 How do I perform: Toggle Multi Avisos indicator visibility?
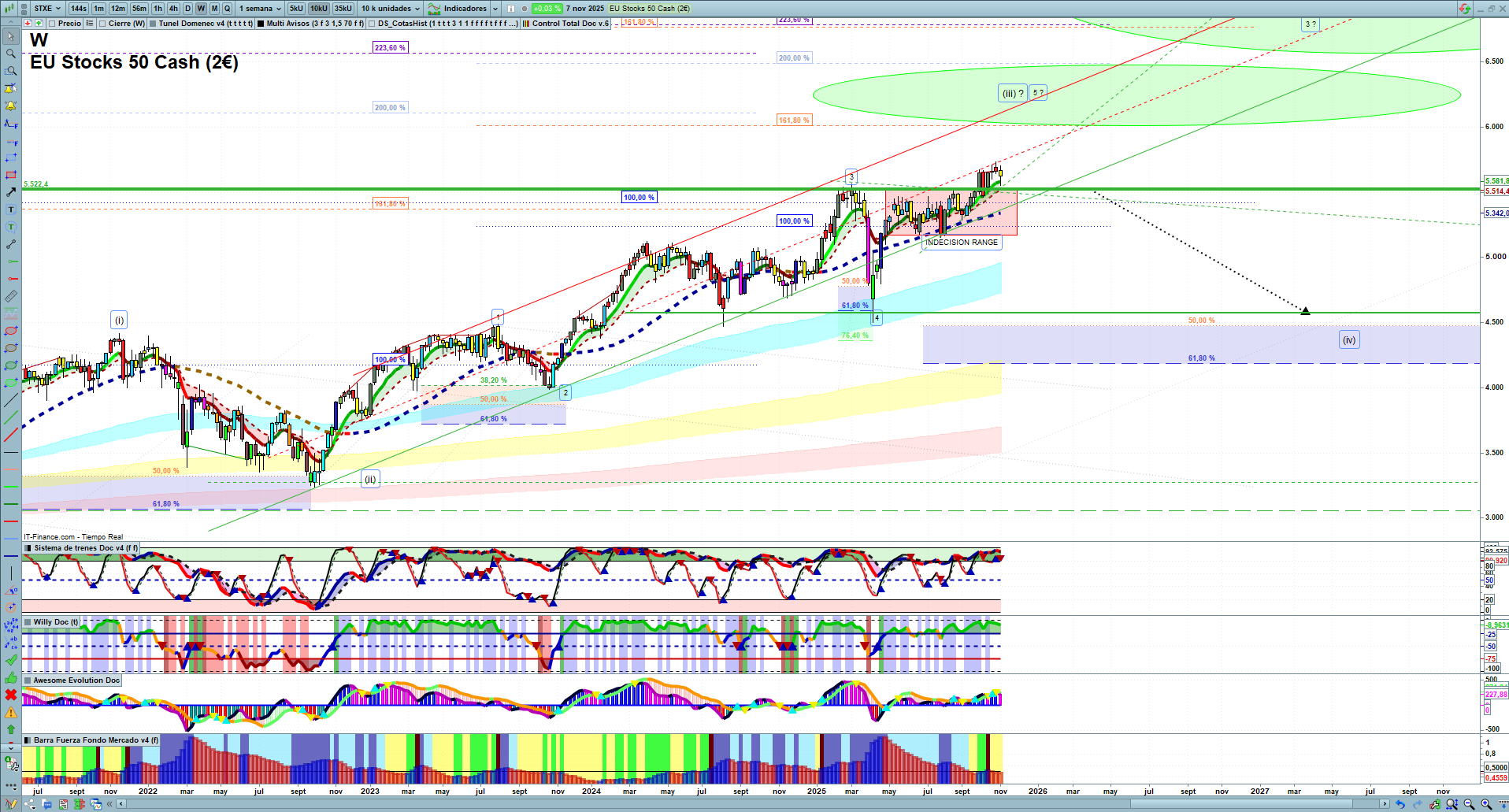coord(261,24)
